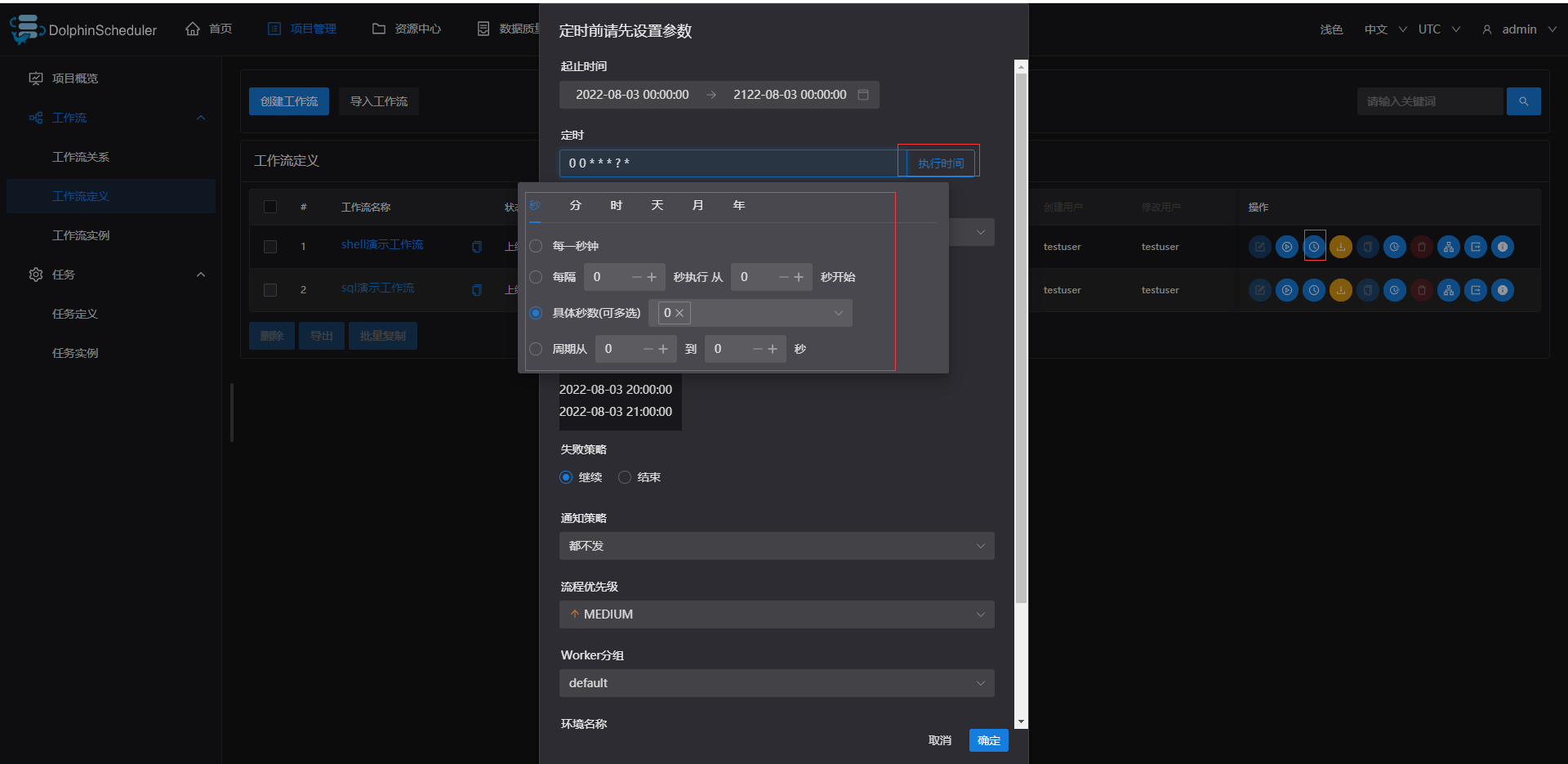Image resolution: width=1568 pixels, height=764 pixels.
Task: Open the shell演示工作流 link
Action: [382, 245]
